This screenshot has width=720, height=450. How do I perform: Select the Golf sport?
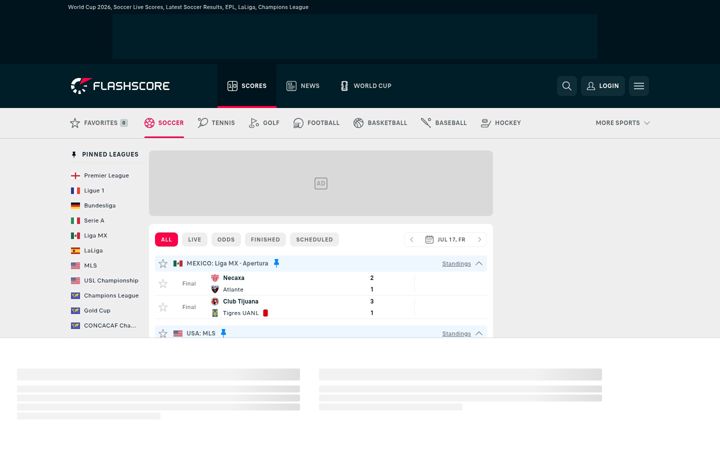click(x=264, y=123)
